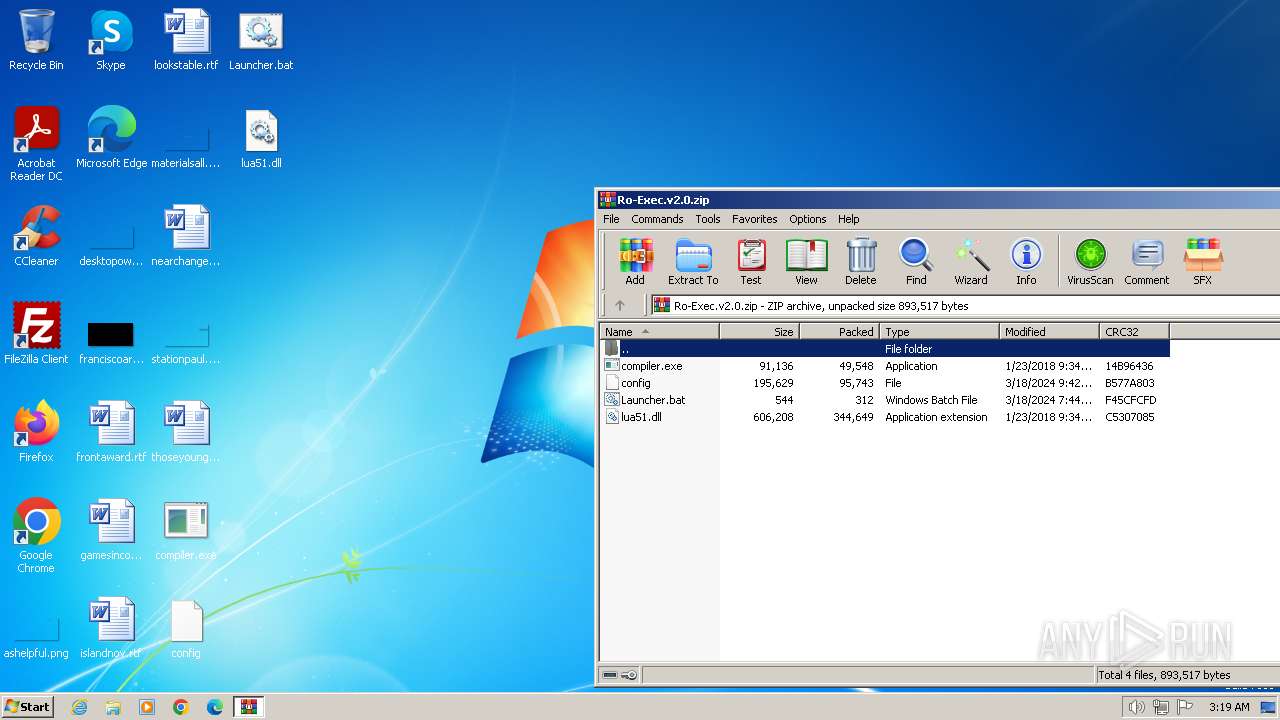The width and height of the screenshot is (1280, 720).
Task: Select the parent folder '..' row
Action: (x=885, y=349)
